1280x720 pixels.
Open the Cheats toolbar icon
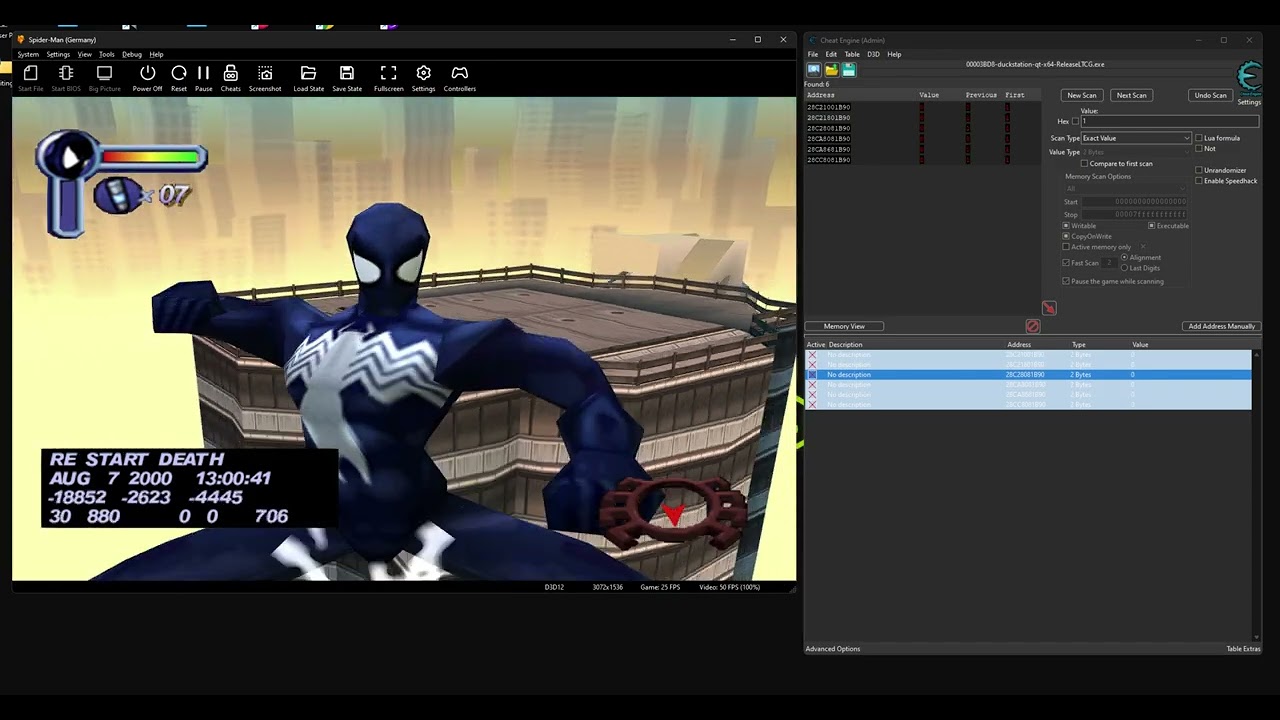(230, 73)
